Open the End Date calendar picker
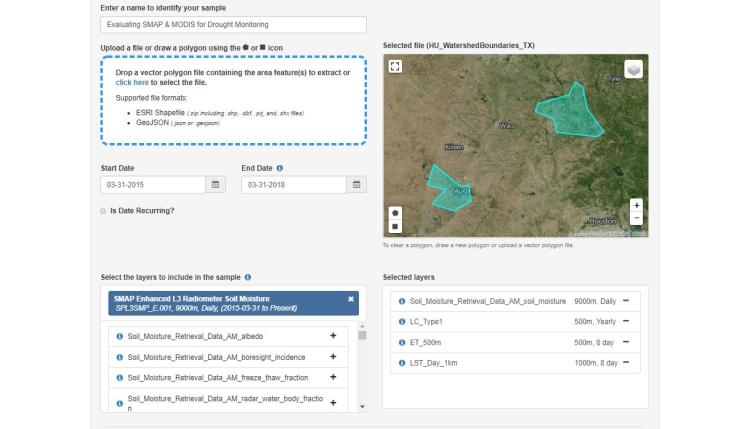Screen dimensions: 750x429 (x=356, y=185)
